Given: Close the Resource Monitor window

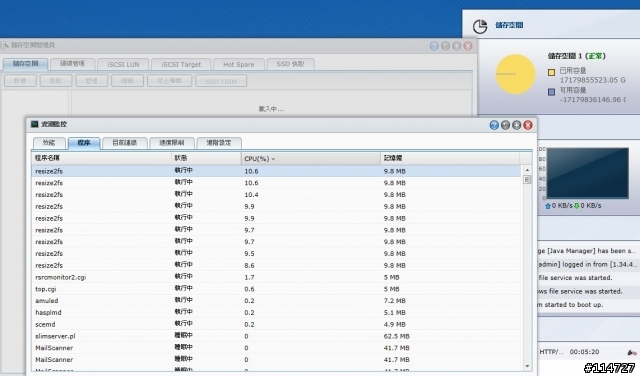Looking at the screenshot, I should (528, 125).
